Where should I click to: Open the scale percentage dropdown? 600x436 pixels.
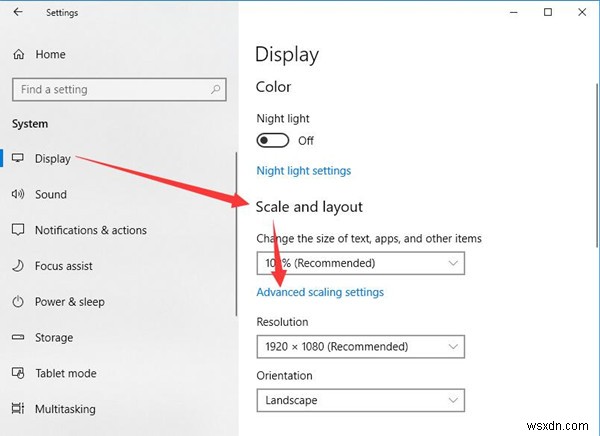pos(361,263)
